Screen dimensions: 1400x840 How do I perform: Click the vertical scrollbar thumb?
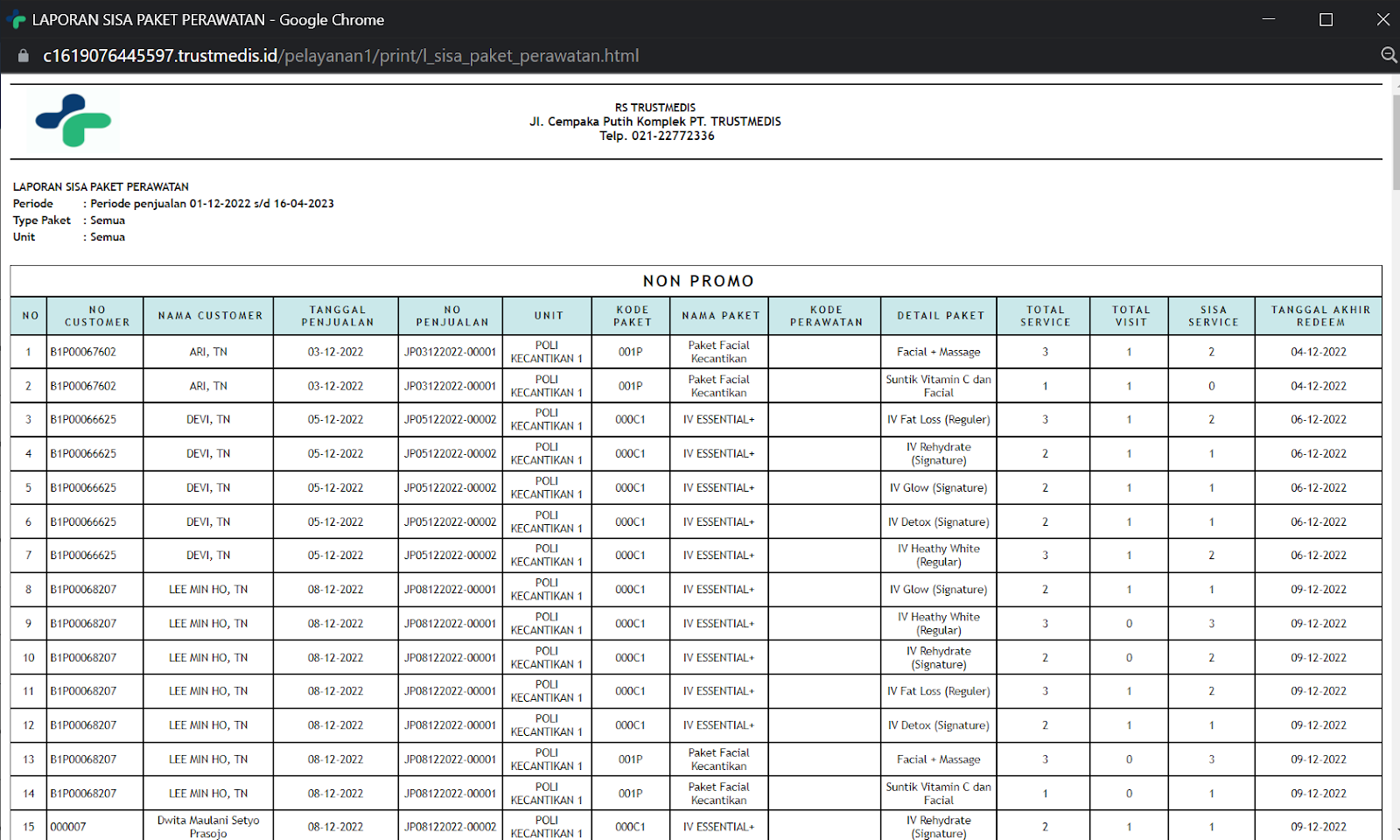click(x=1396, y=142)
